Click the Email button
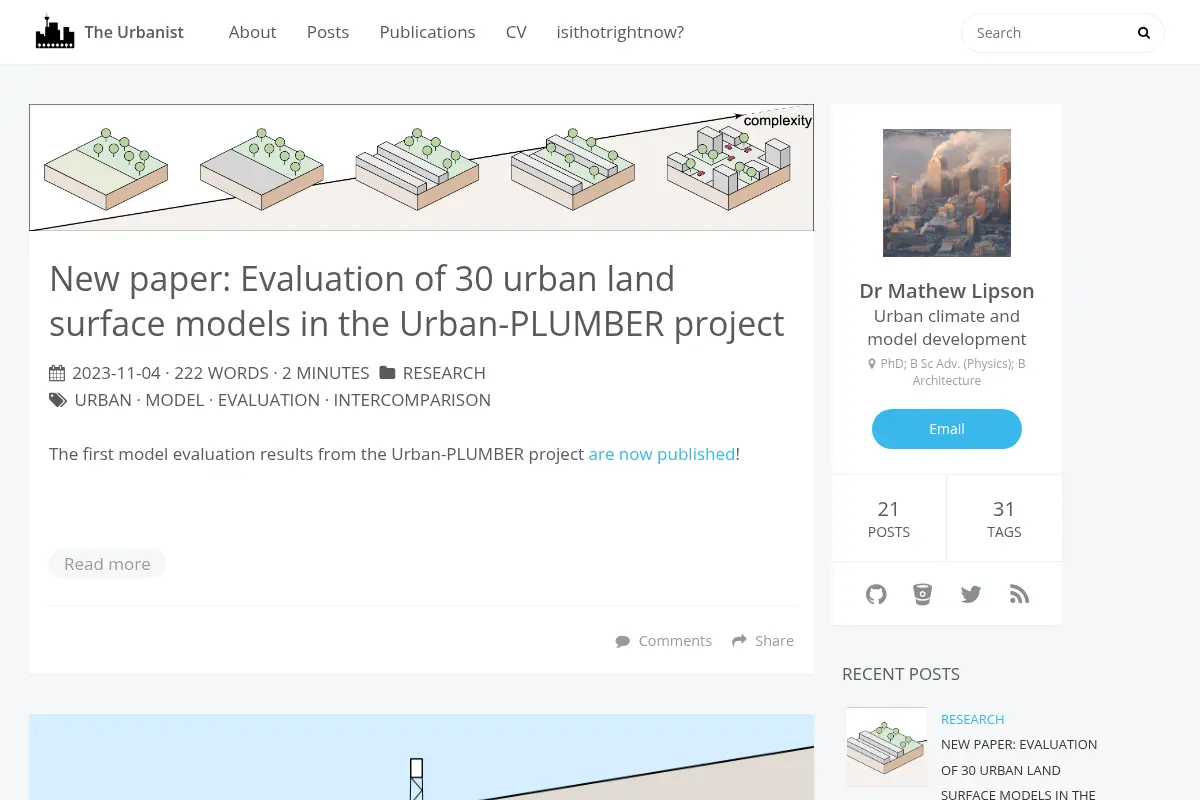The height and width of the screenshot is (800, 1200). [x=947, y=429]
